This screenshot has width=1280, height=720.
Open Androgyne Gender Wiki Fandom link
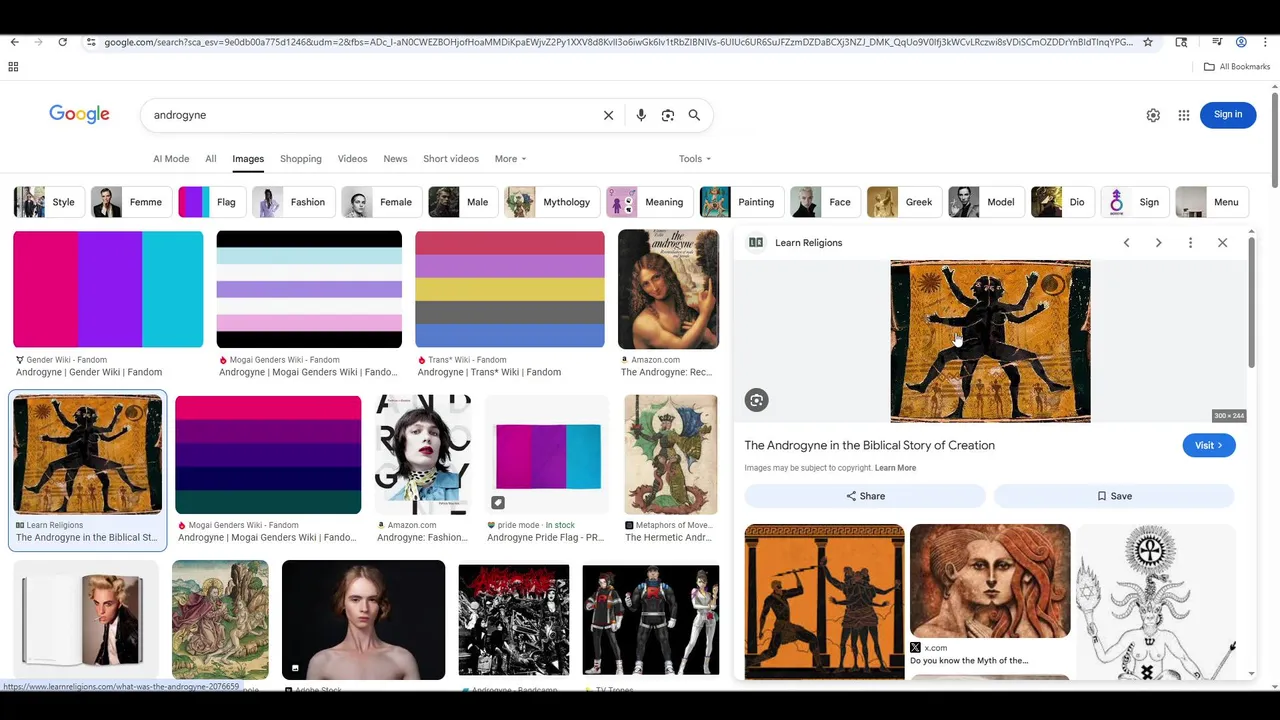point(89,372)
